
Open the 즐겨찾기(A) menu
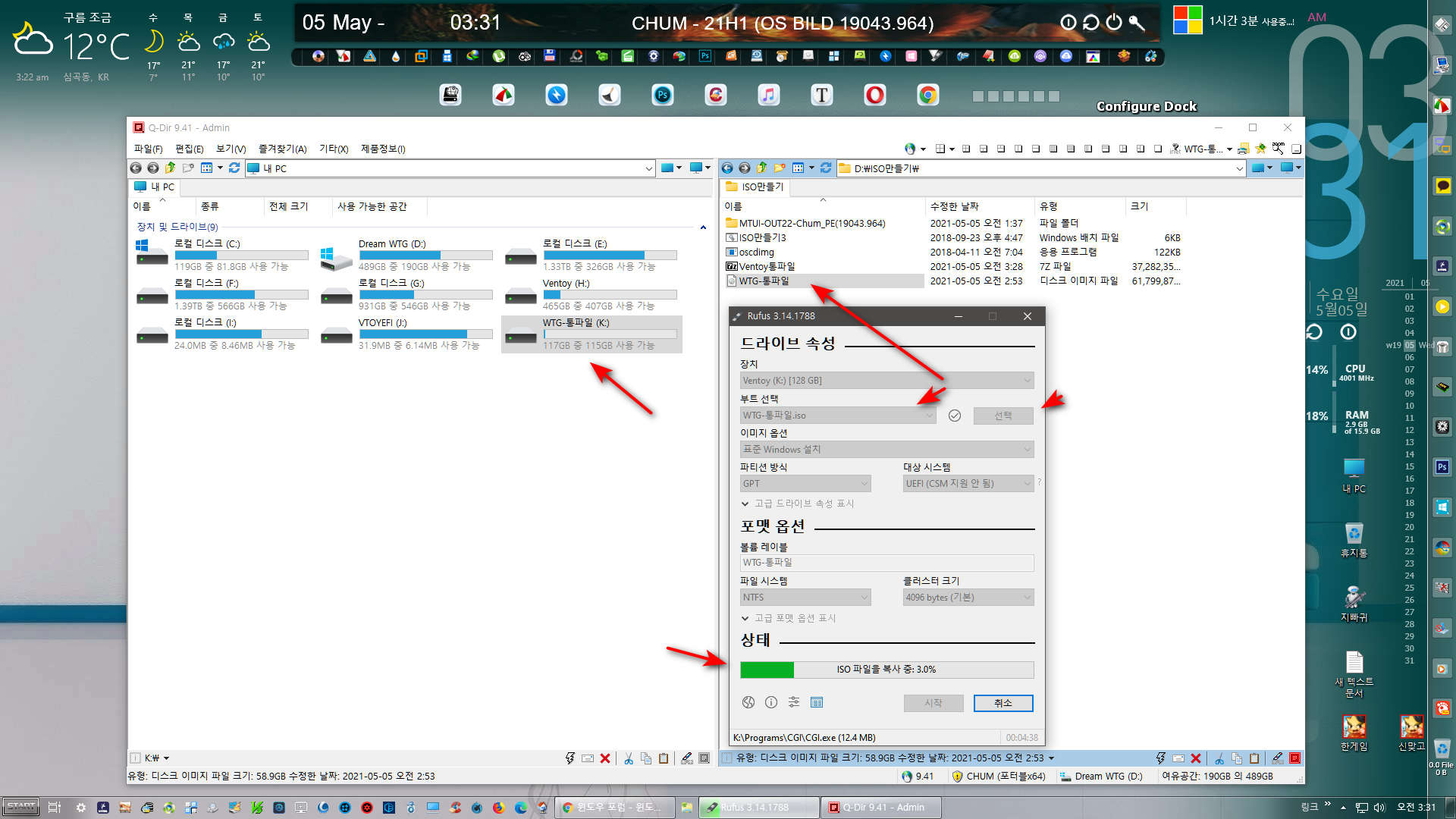283,149
